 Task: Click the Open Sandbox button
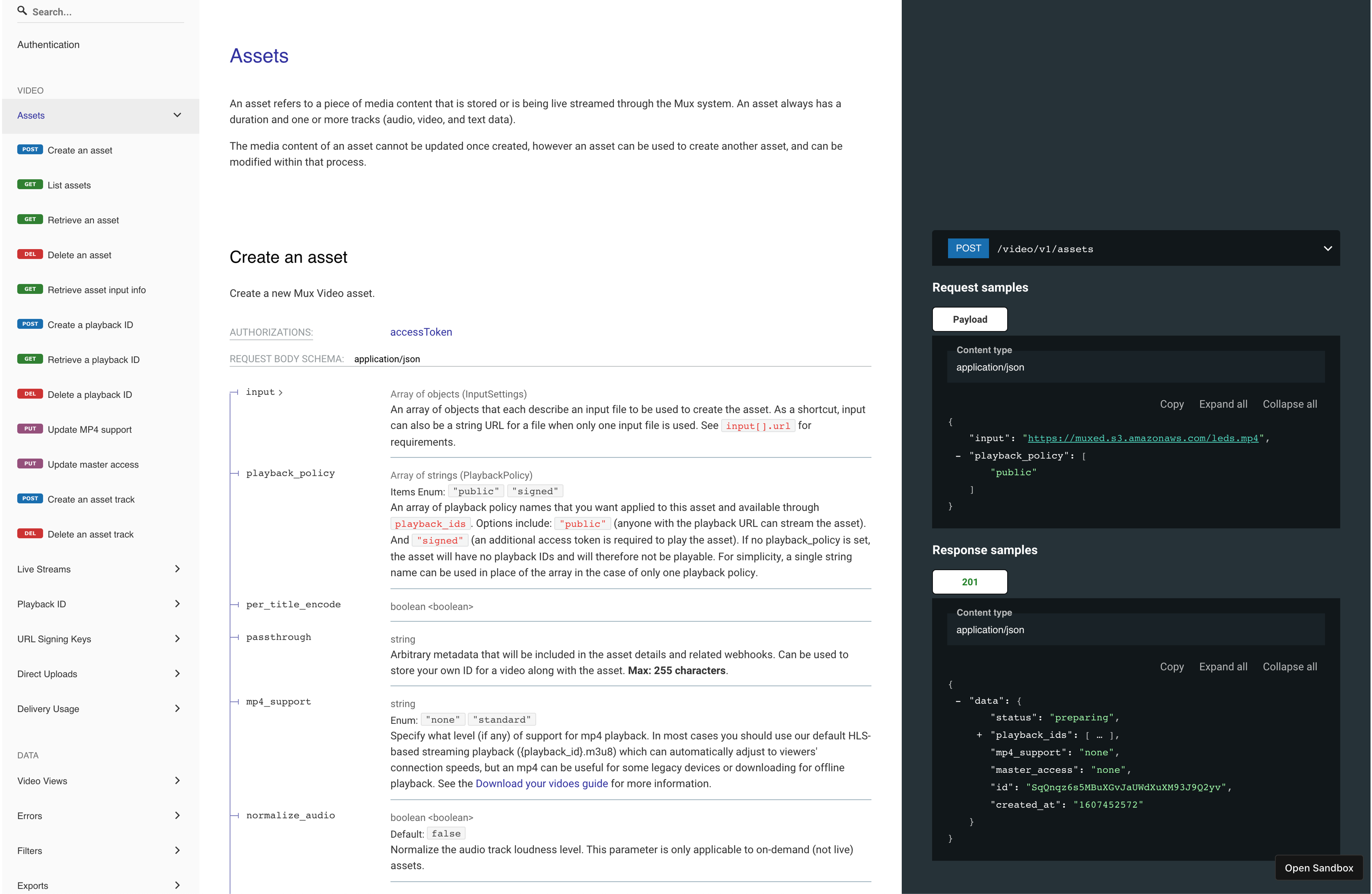pyautogui.click(x=1318, y=868)
